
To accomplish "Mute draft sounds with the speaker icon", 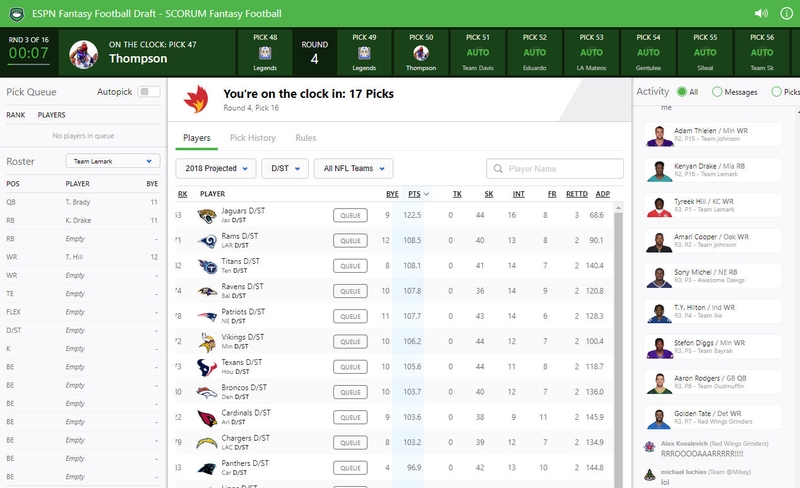I will coord(761,13).
